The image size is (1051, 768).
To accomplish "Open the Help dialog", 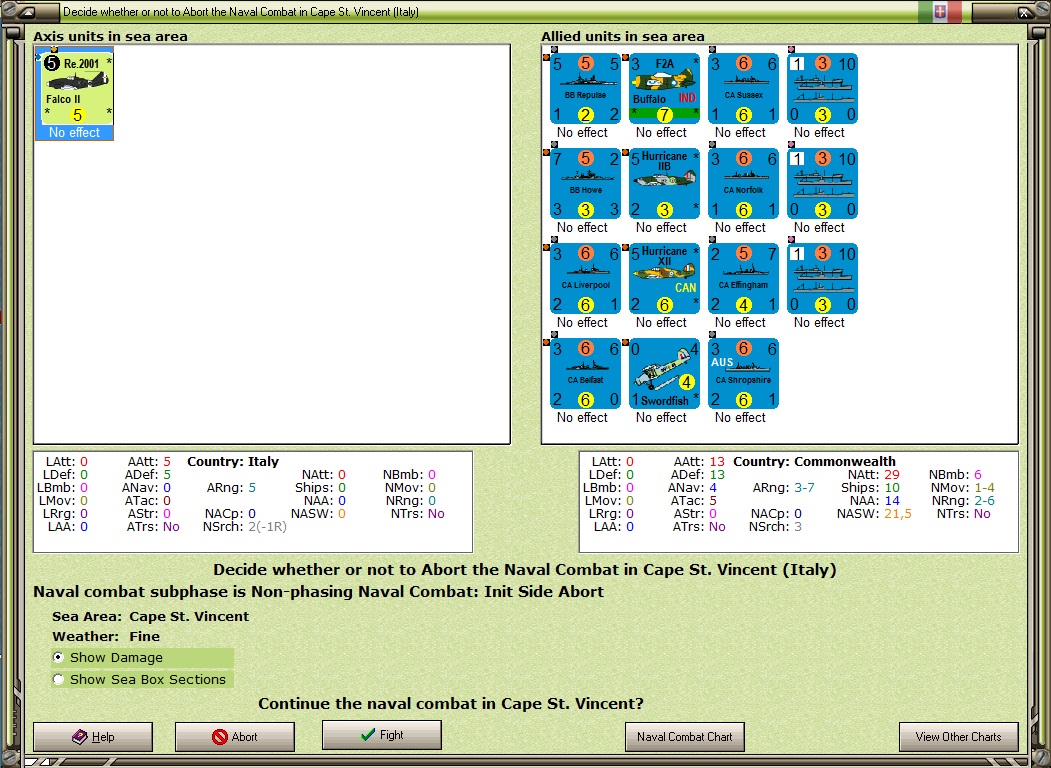I will coord(93,737).
